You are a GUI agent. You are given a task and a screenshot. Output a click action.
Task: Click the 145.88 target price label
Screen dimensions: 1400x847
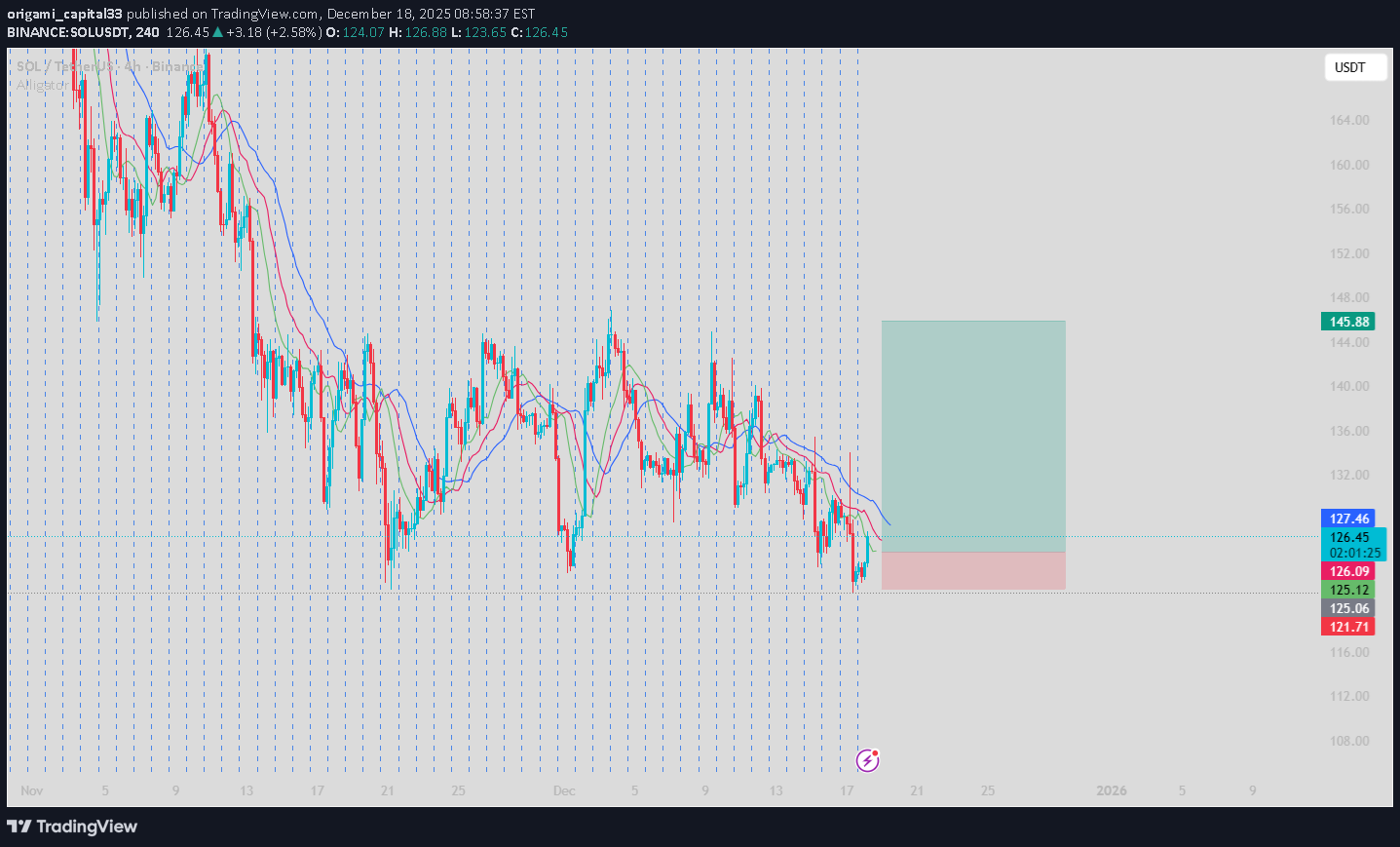pos(1348,322)
